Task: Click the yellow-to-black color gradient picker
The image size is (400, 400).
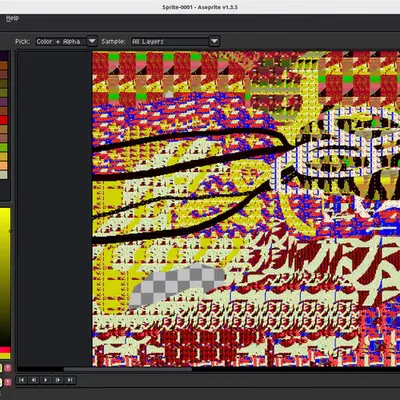Action: coord(5,277)
